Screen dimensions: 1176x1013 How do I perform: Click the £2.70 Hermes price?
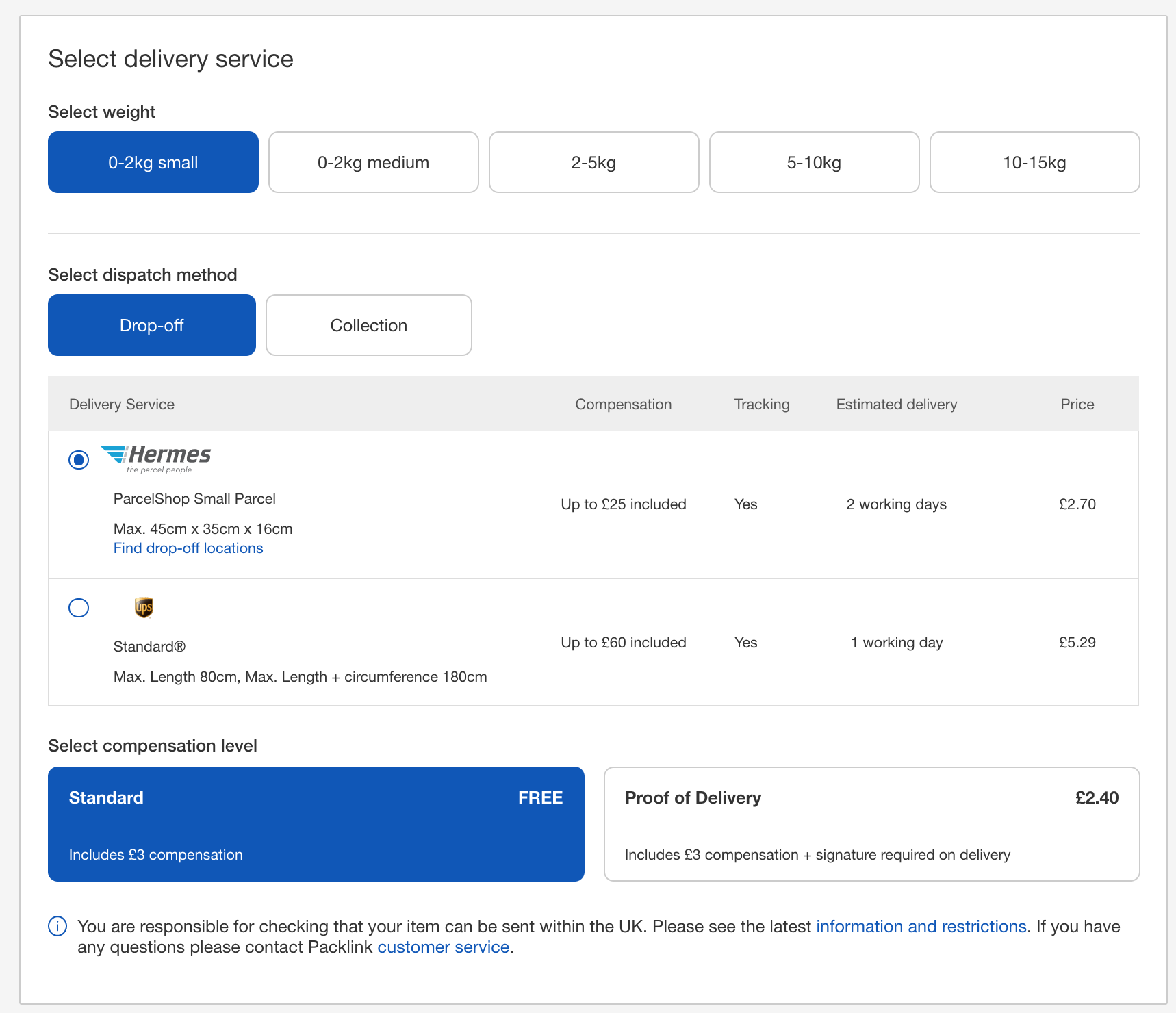pyautogui.click(x=1077, y=504)
